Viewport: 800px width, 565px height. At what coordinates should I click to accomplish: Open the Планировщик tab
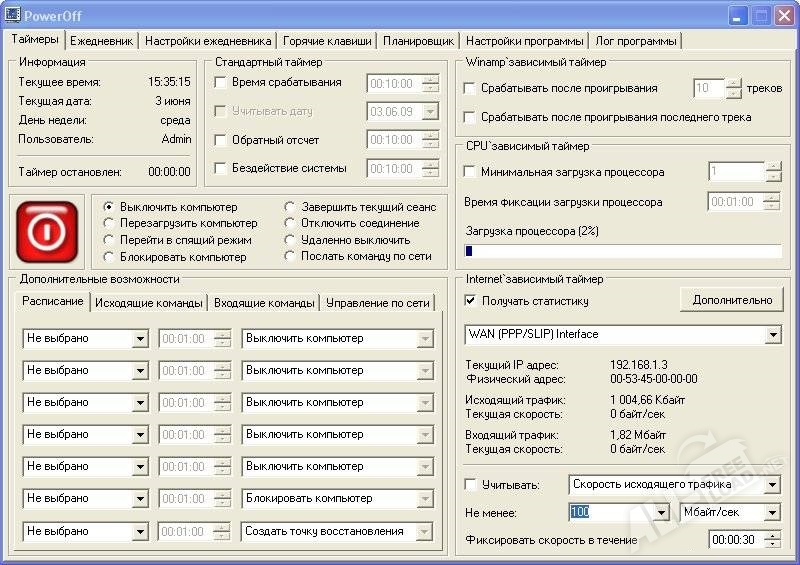coord(418,41)
